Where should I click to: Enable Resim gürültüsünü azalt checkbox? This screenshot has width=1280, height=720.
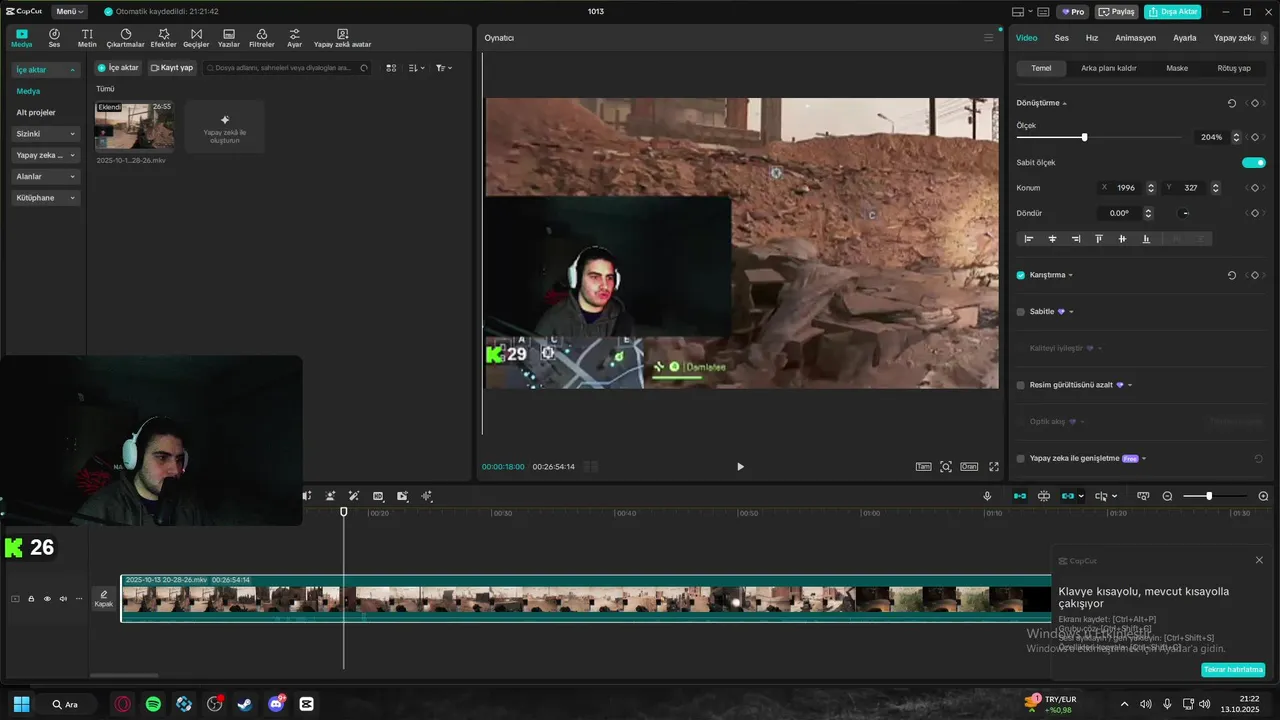1021,385
